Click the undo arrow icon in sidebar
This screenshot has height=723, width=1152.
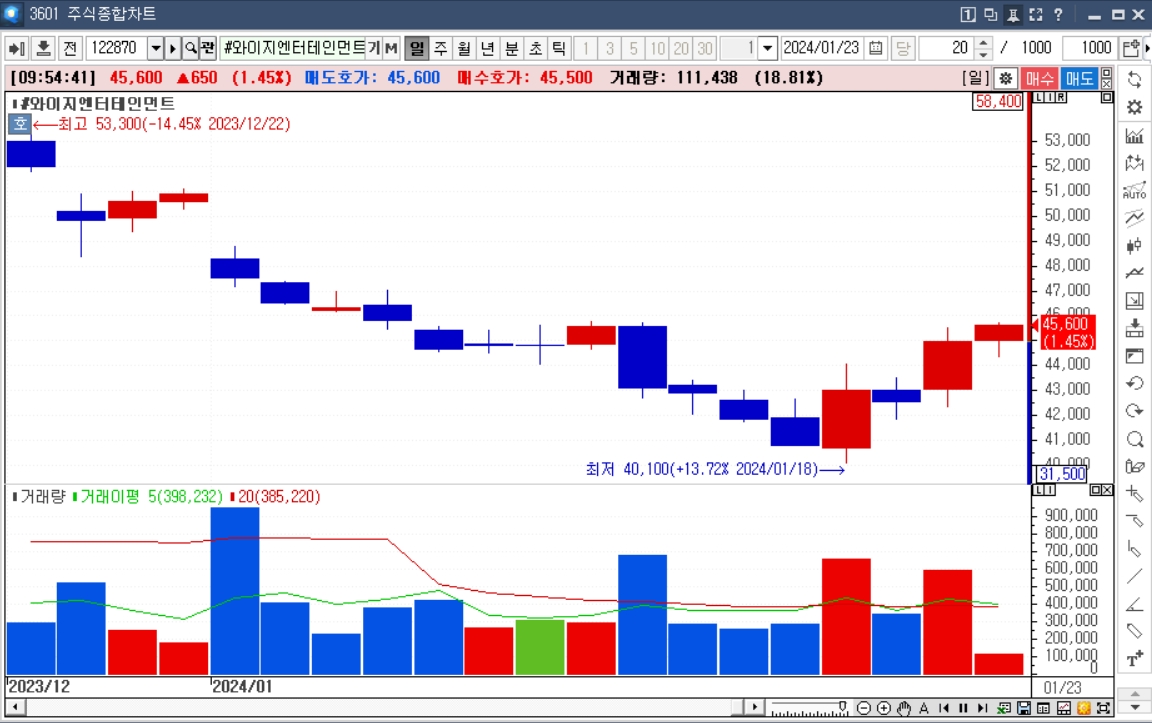coord(1134,384)
